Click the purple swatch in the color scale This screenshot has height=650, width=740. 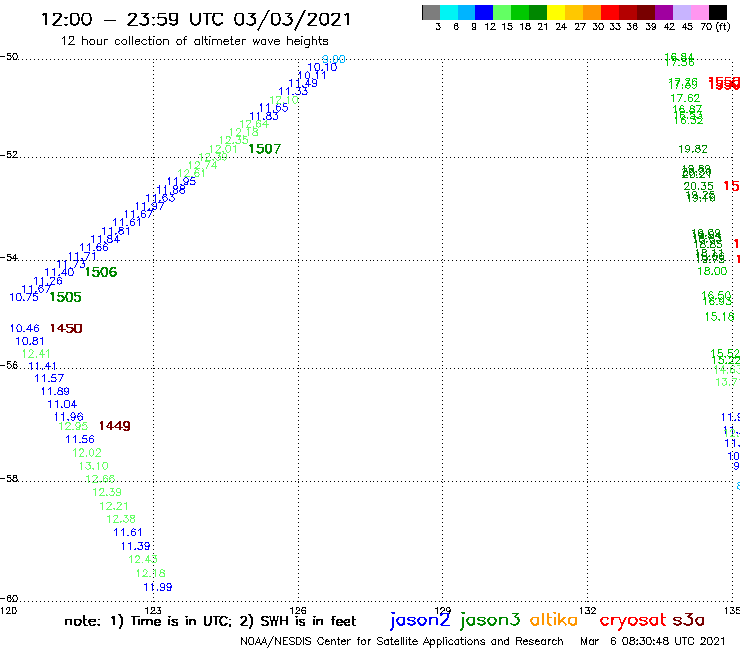[x=664, y=12]
